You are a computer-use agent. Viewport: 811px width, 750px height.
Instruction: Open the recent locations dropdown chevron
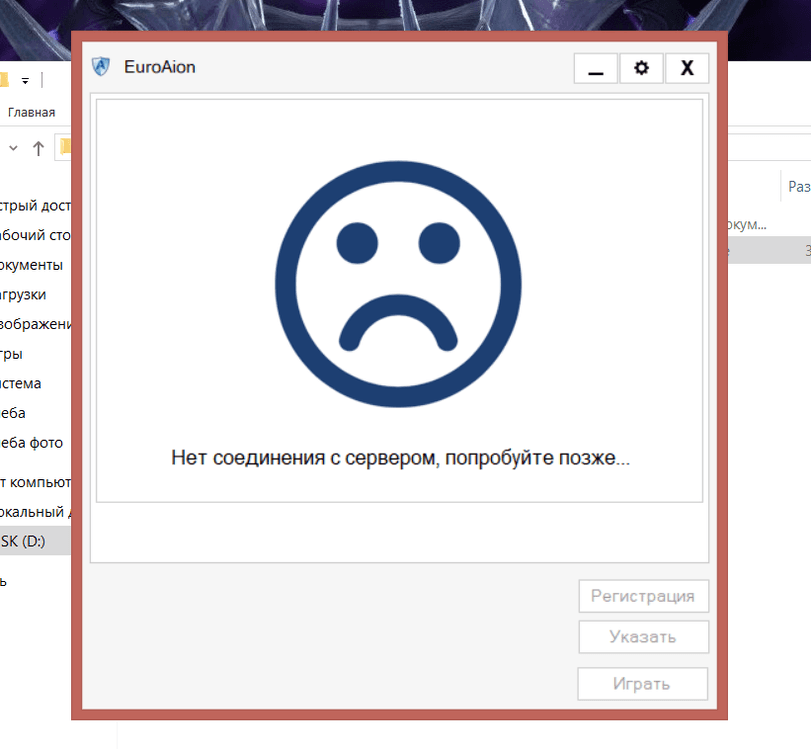click(13, 149)
